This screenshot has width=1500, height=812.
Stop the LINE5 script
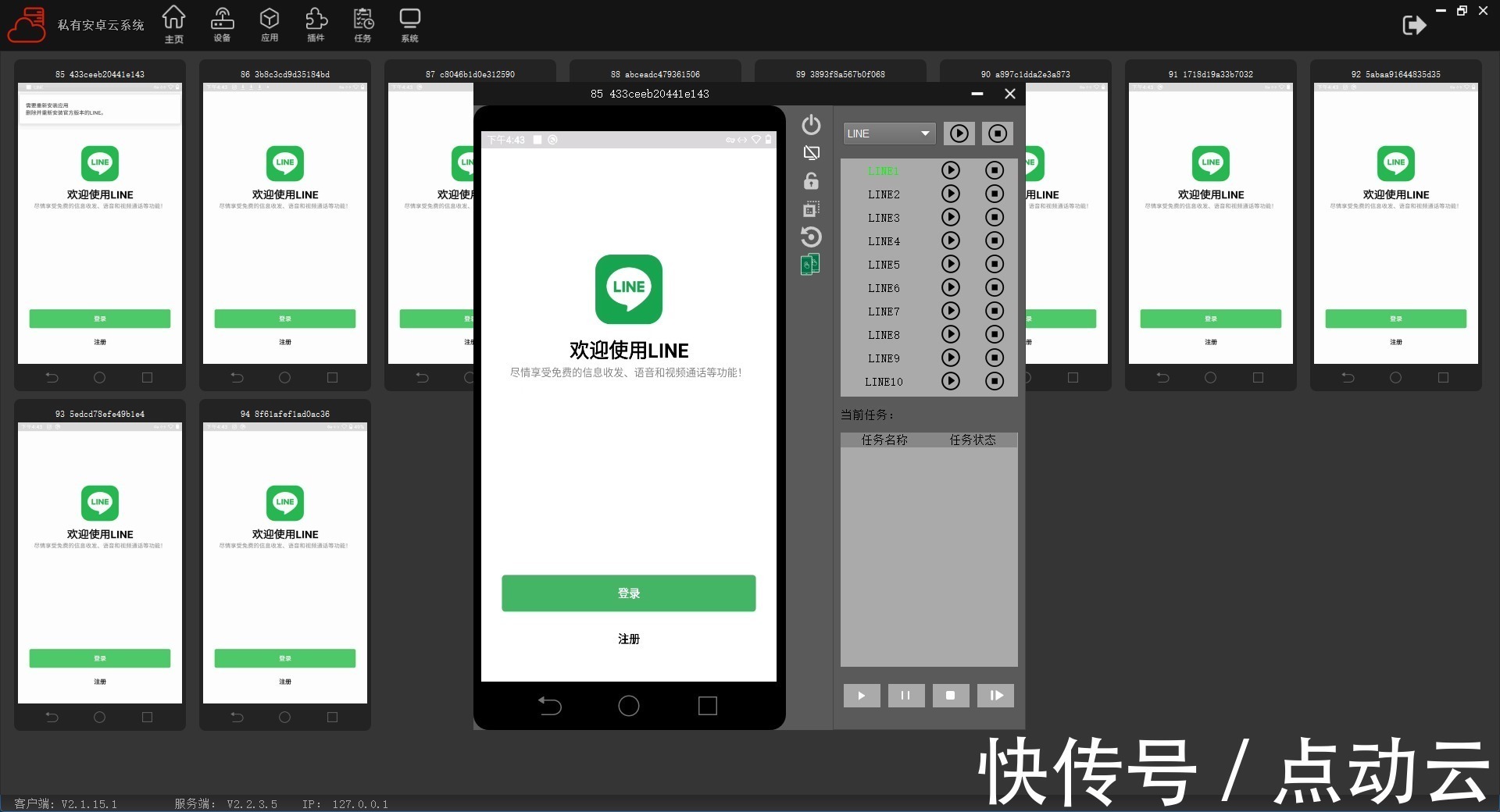(x=995, y=264)
